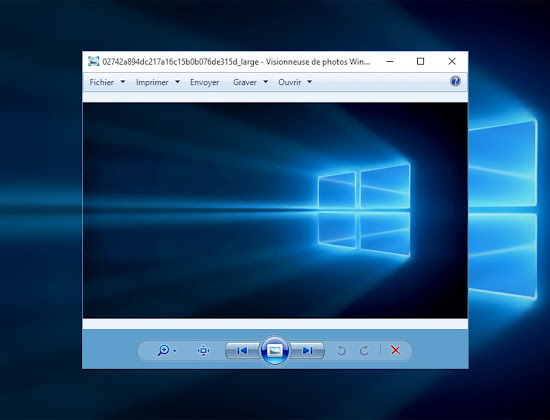Rotate the image counterclockwise
550x420 pixels.
click(x=341, y=351)
